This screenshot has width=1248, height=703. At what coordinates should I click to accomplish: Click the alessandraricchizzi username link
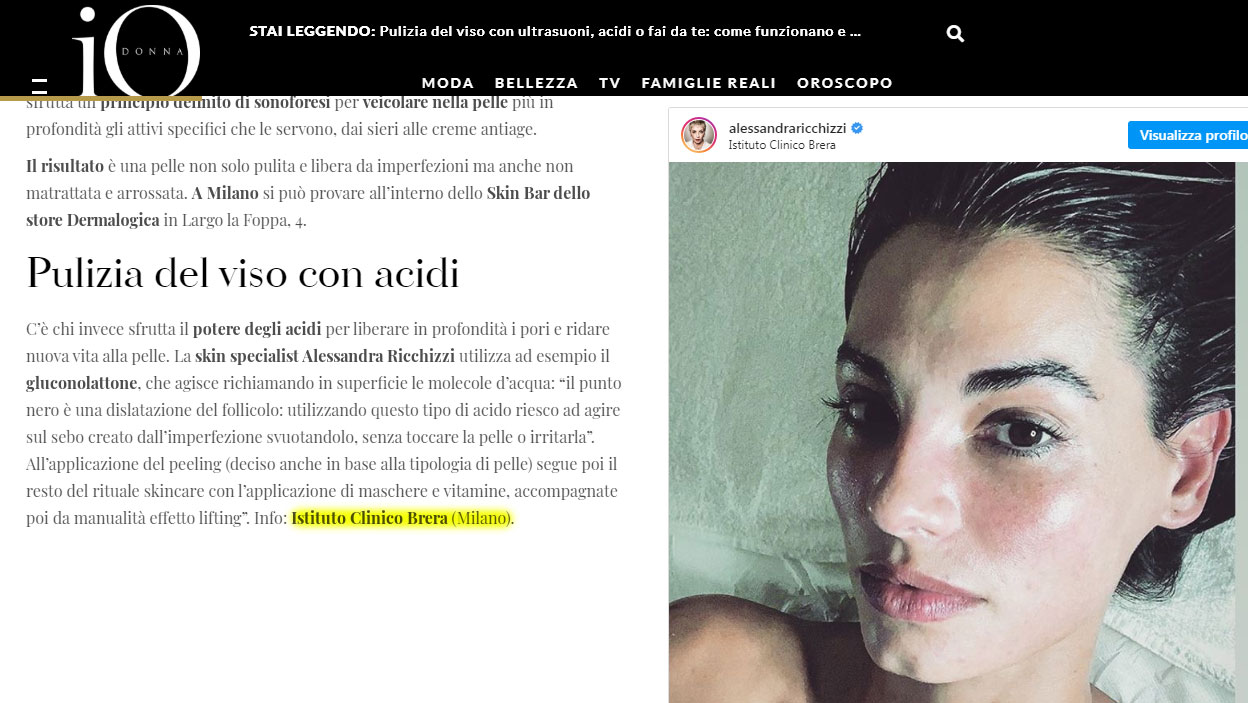pos(787,129)
